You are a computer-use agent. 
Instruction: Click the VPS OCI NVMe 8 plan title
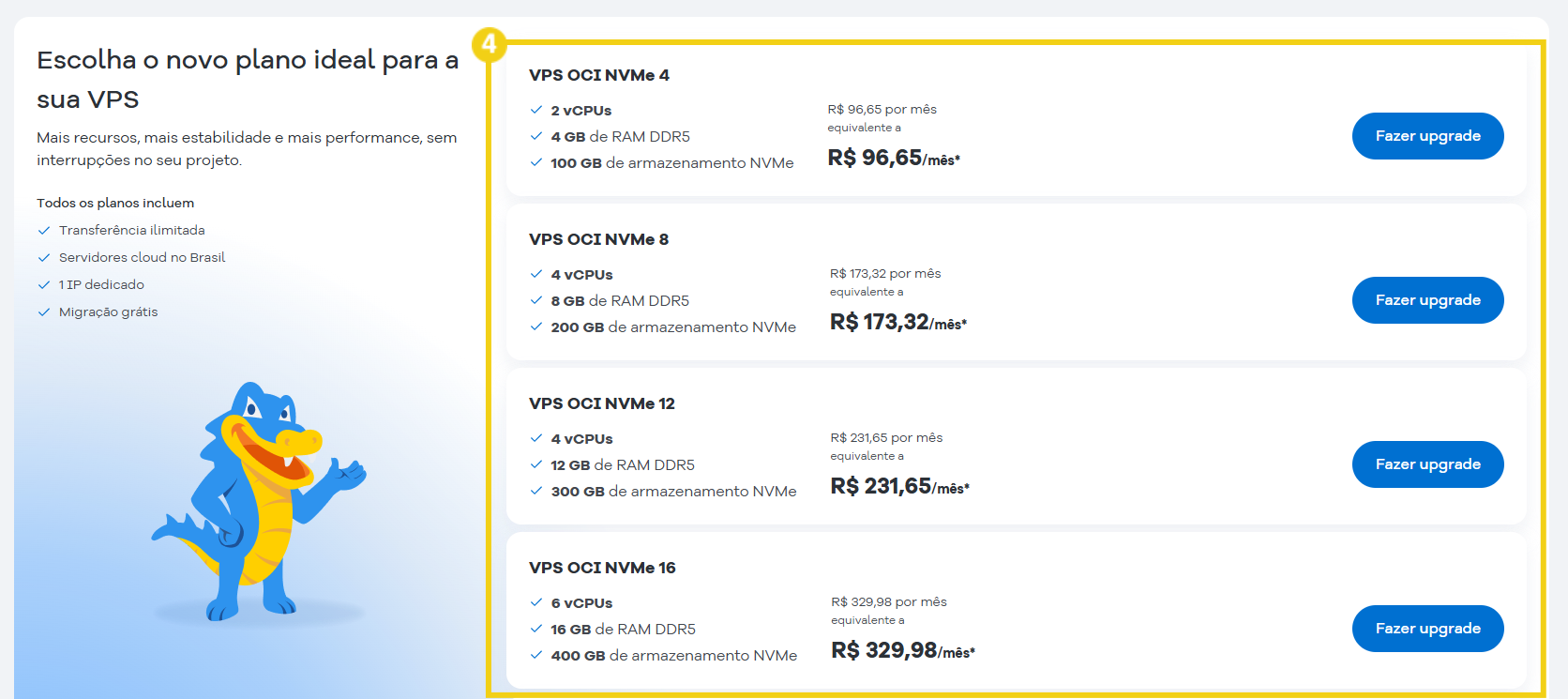pyautogui.click(x=599, y=239)
